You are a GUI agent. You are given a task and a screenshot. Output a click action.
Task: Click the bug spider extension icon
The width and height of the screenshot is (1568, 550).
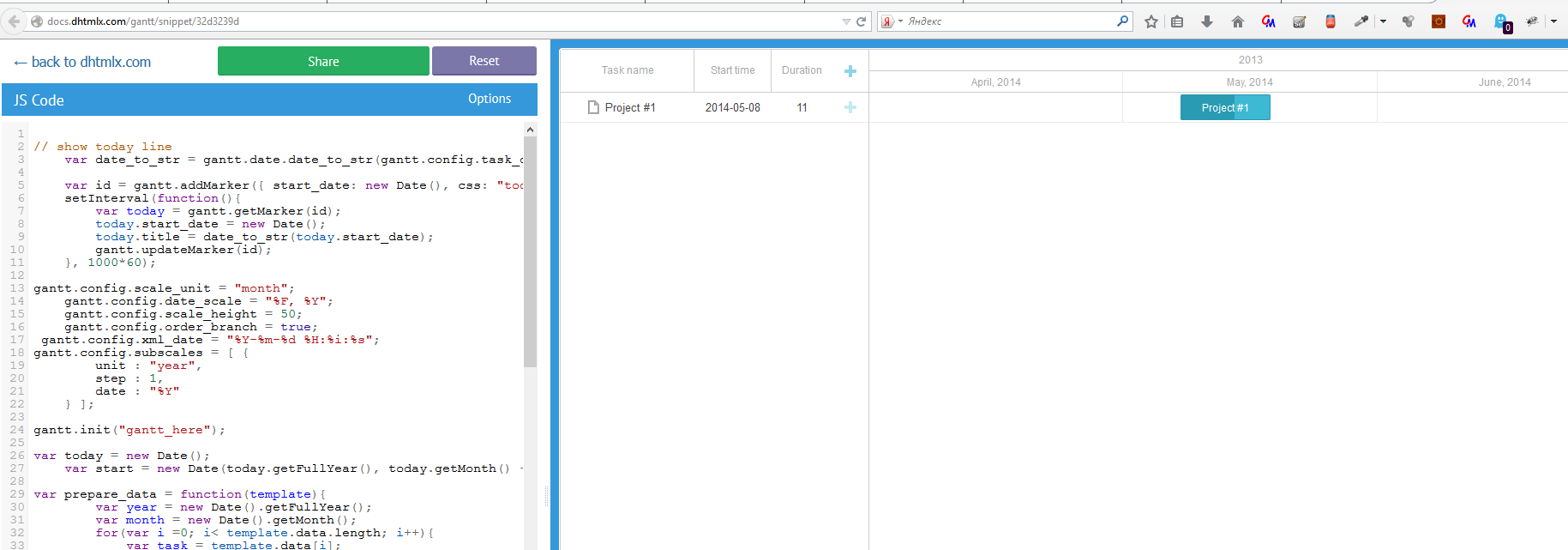click(1531, 21)
